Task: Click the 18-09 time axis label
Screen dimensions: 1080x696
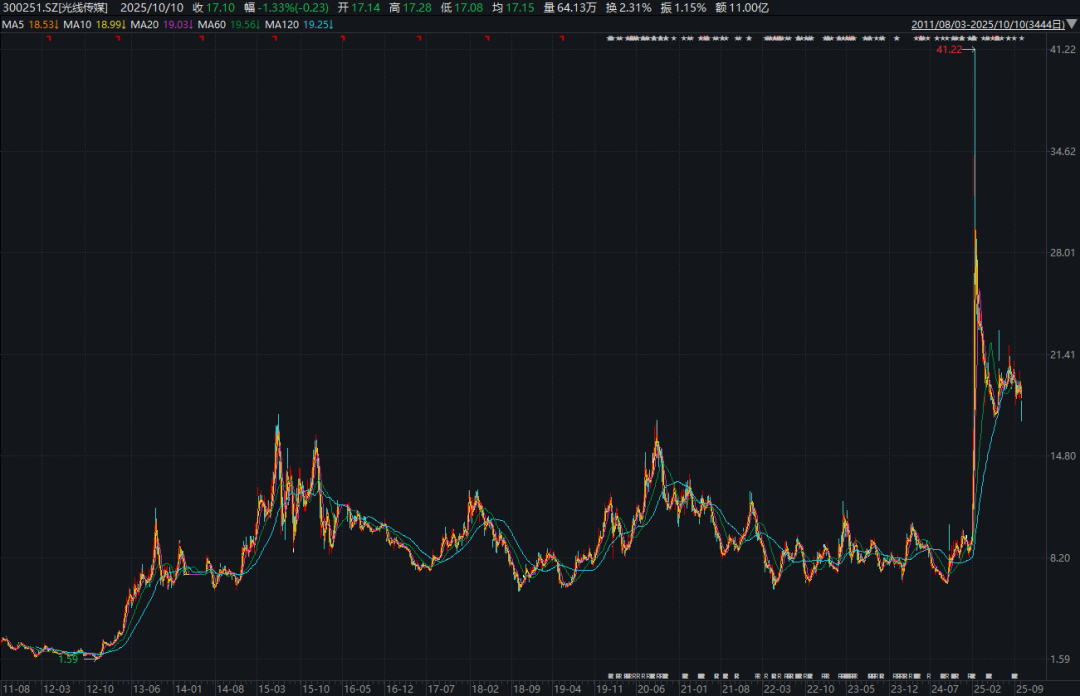Action: (x=526, y=689)
